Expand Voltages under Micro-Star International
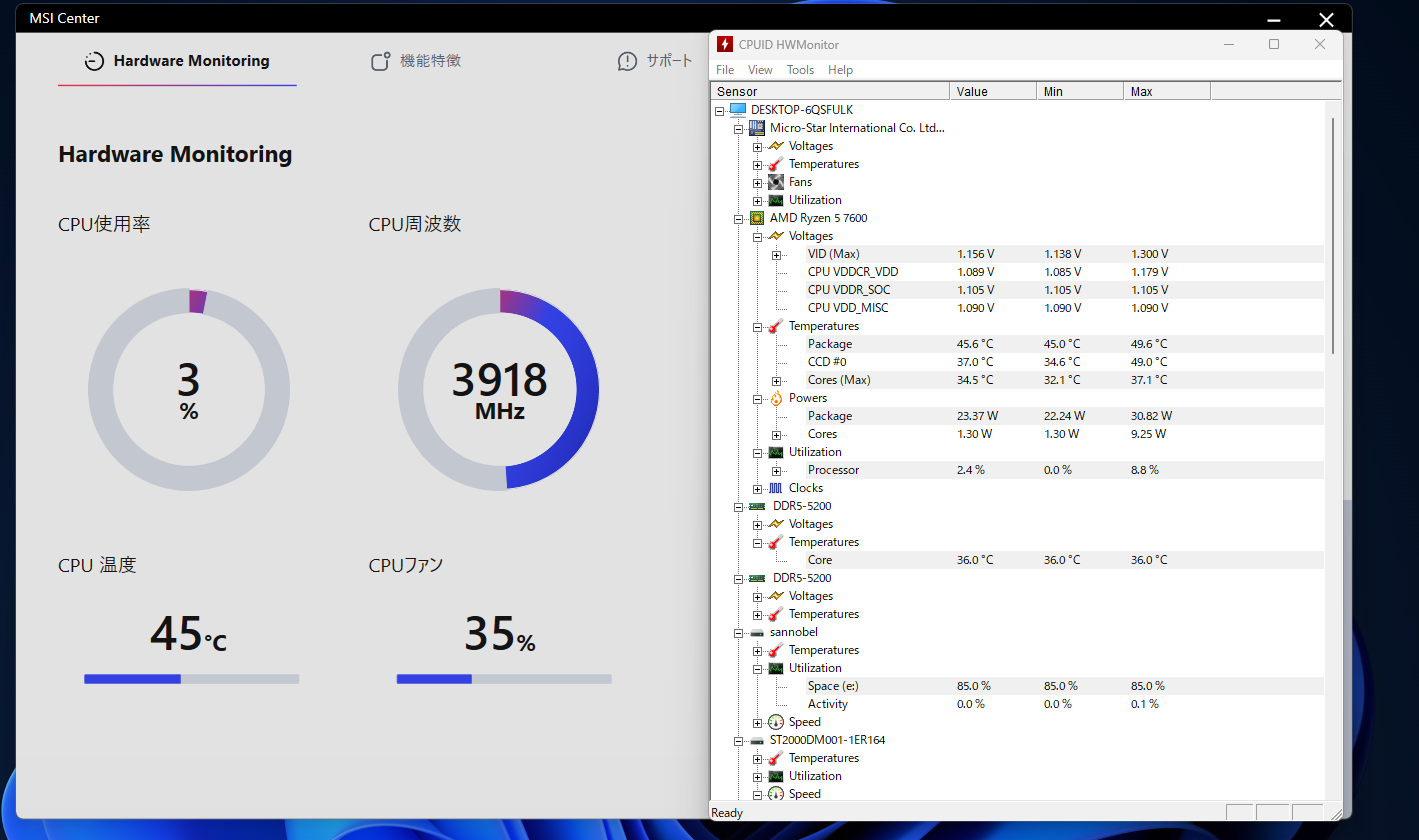Image resolution: width=1419 pixels, height=840 pixels. click(758, 146)
